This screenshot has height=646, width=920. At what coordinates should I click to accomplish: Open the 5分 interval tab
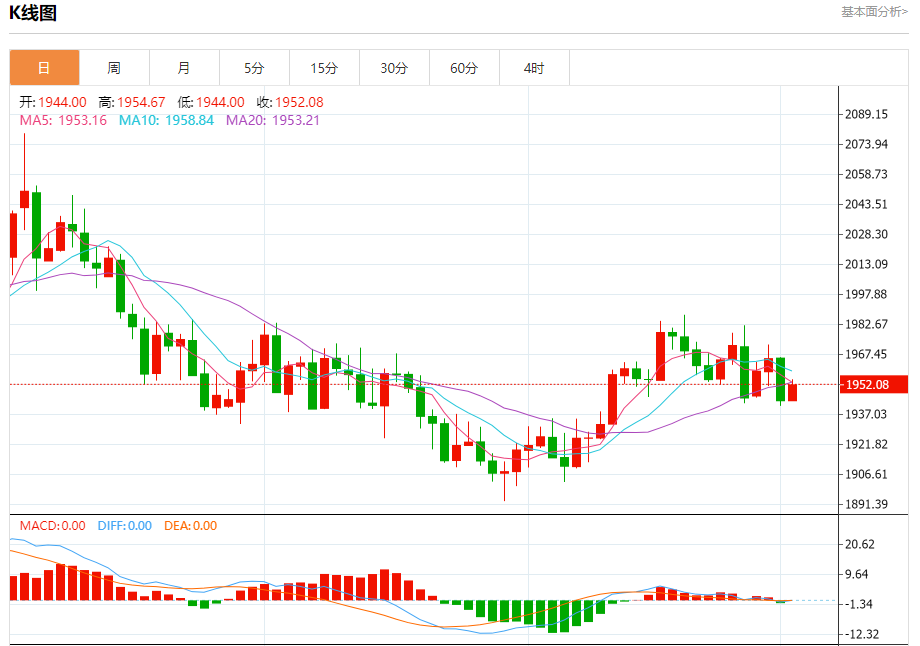(254, 68)
